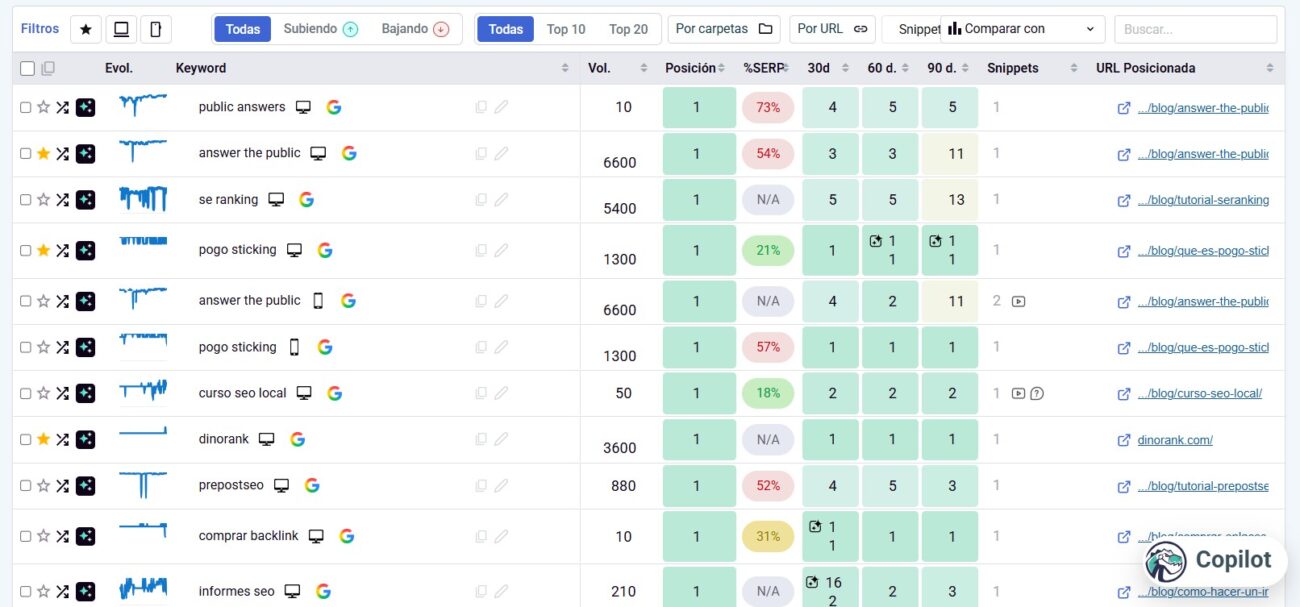Viewport: 1300px width, 607px height.
Task: Edit the dinorank keyword with pencil icon
Action: pyautogui.click(x=501, y=439)
